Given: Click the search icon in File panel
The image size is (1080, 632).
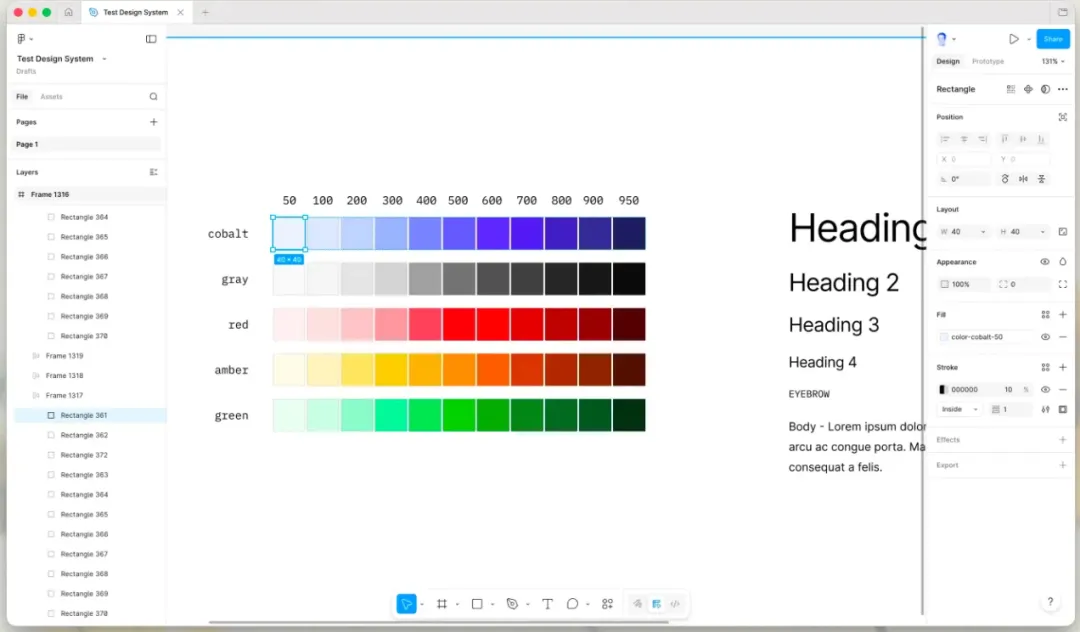Looking at the screenshot, I should (x=153, y=97).
